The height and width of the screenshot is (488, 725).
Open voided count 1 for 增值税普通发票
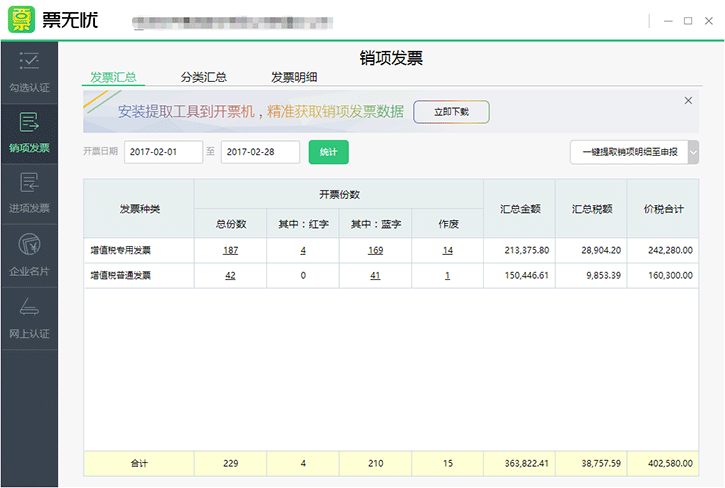pyautogui.click(x=447, y=275)
